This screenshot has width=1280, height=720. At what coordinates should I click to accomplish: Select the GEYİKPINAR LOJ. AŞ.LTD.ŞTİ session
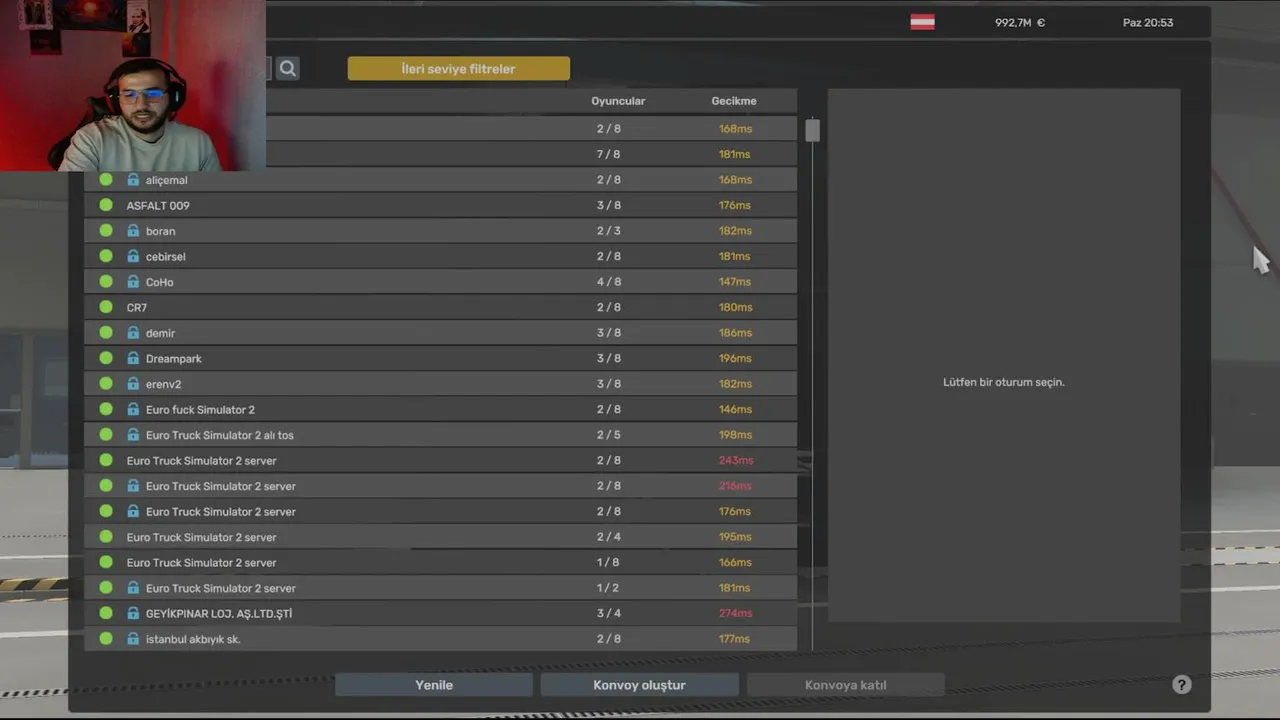(440, 613)
